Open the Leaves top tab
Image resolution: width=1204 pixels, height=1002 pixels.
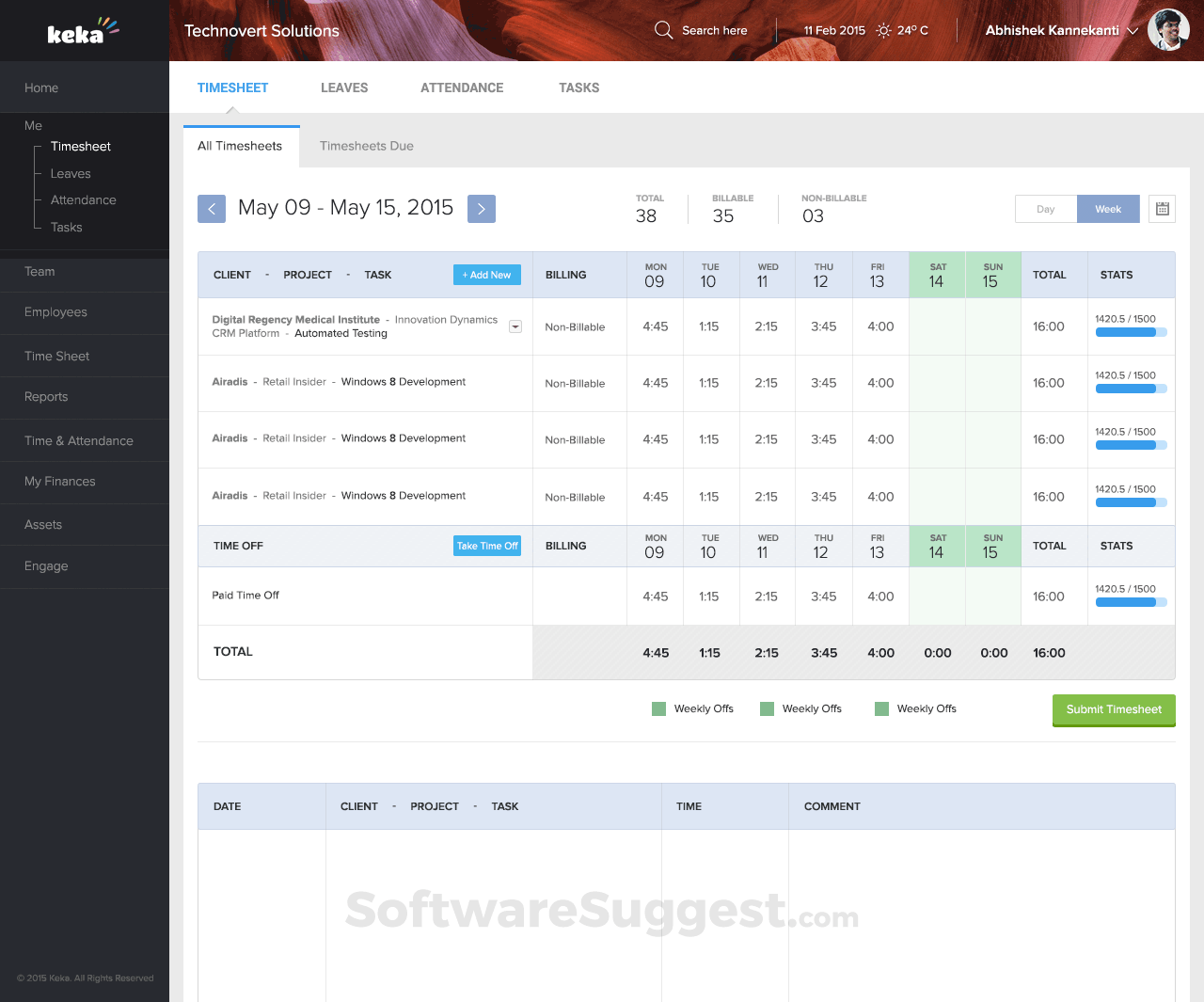pos(344,87)
